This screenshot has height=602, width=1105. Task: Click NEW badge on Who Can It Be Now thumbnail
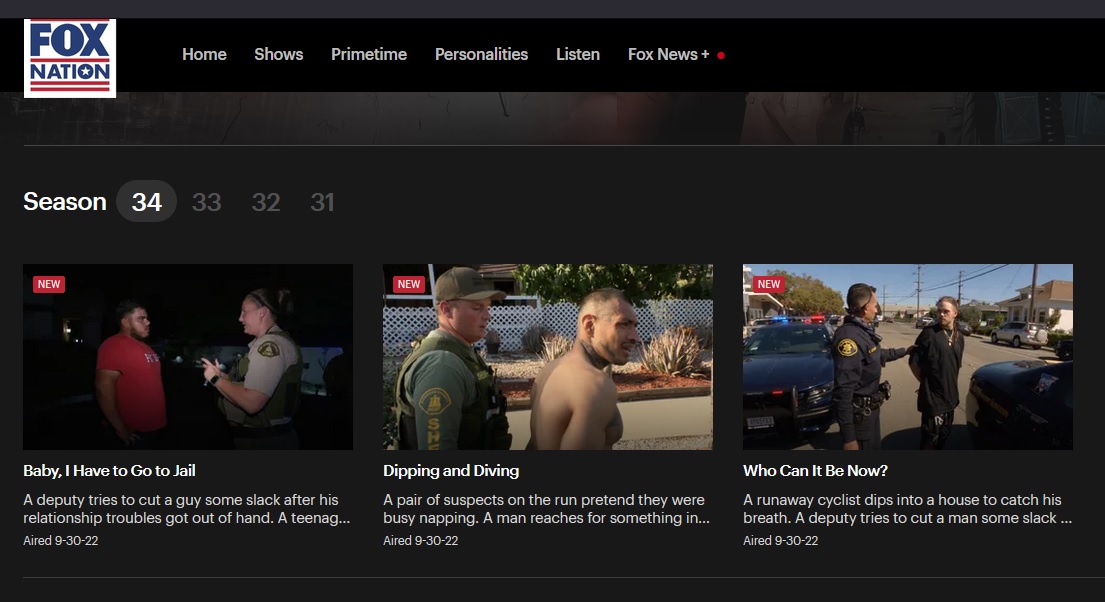(x=769, y=284)
